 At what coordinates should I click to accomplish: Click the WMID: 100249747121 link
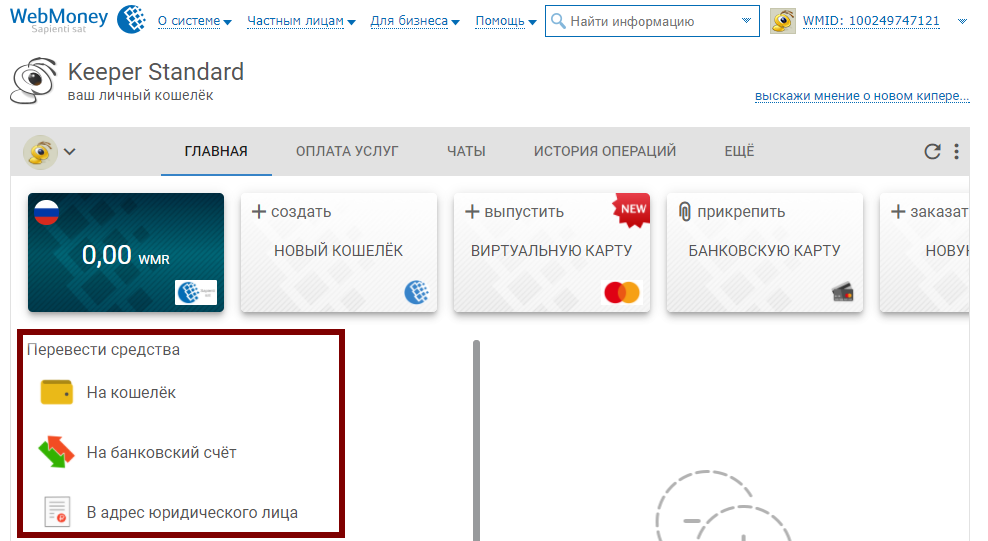click(x=871, y=21)
